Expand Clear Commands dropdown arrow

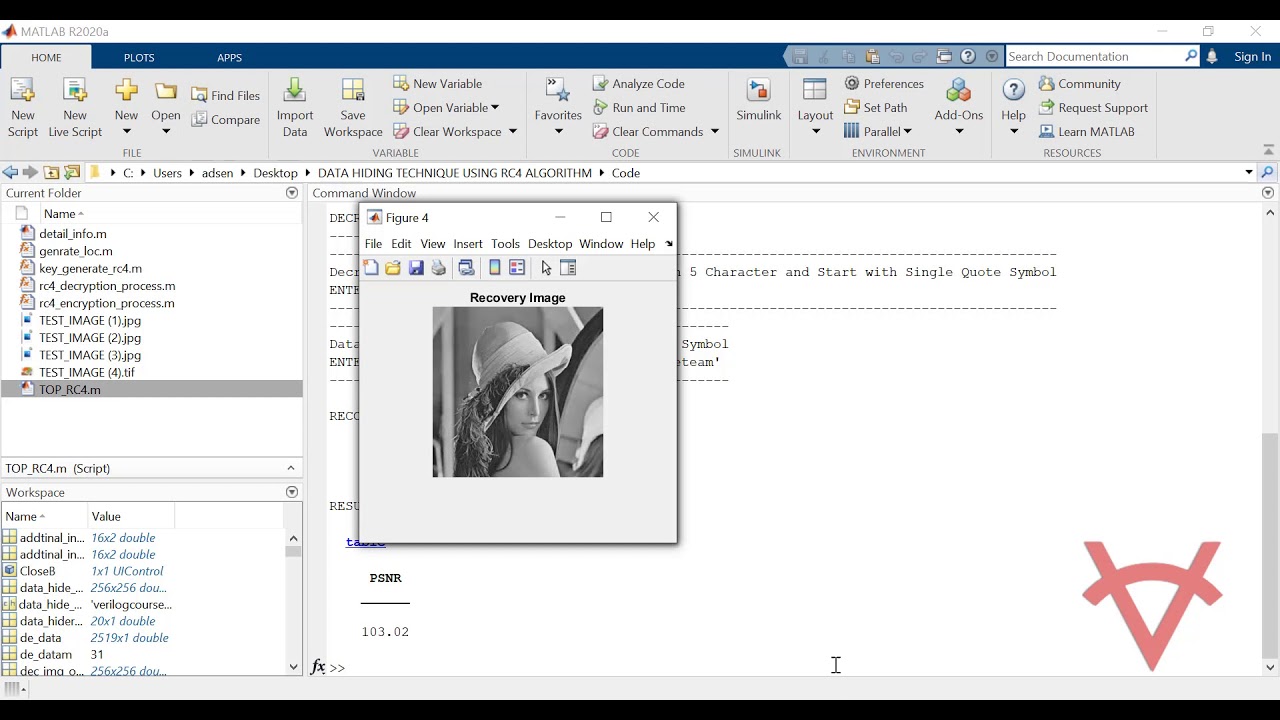[714, 131]
